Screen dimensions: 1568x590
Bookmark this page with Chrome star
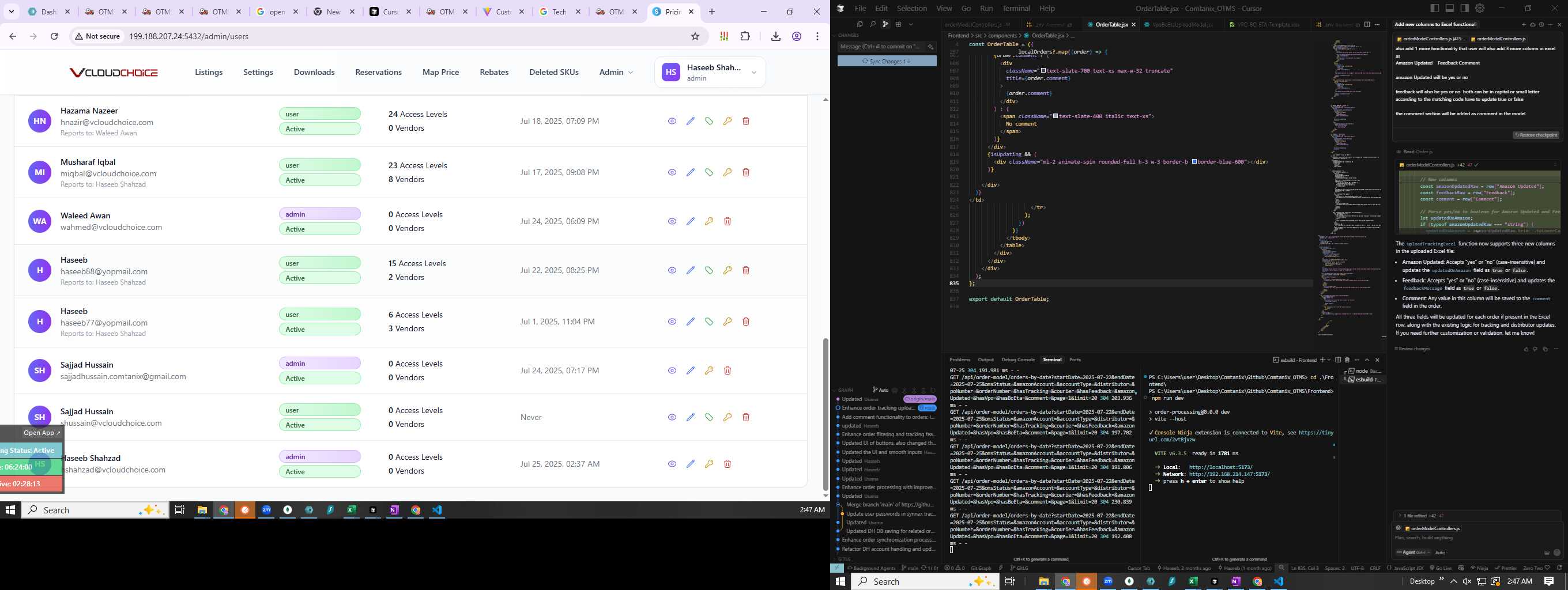pyautogui.click(x=695, y=36)
